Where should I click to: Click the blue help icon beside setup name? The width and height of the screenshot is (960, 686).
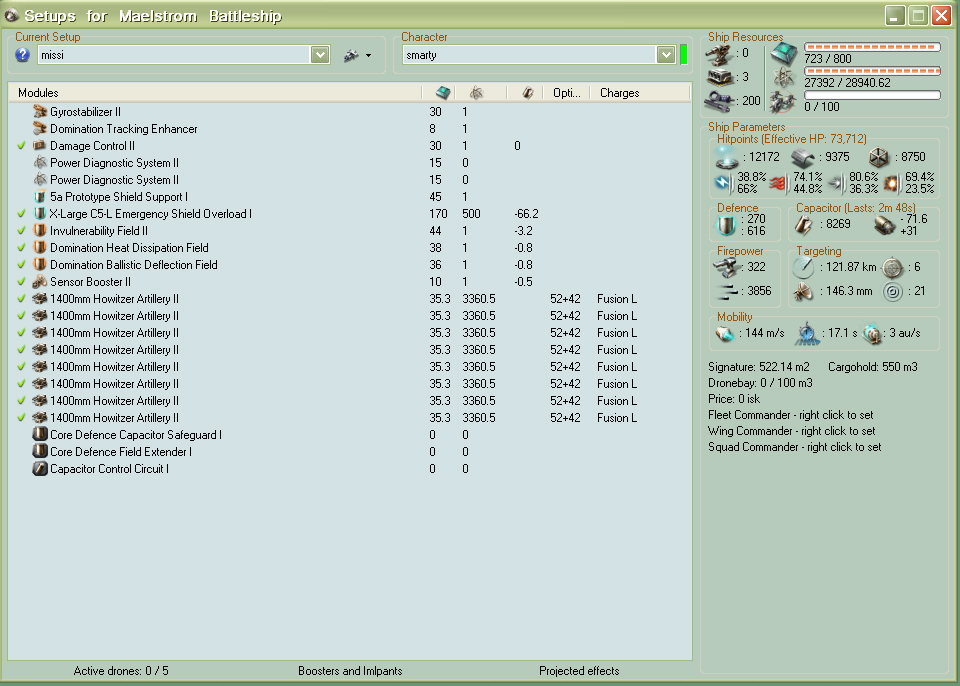(x=23, y=55)
